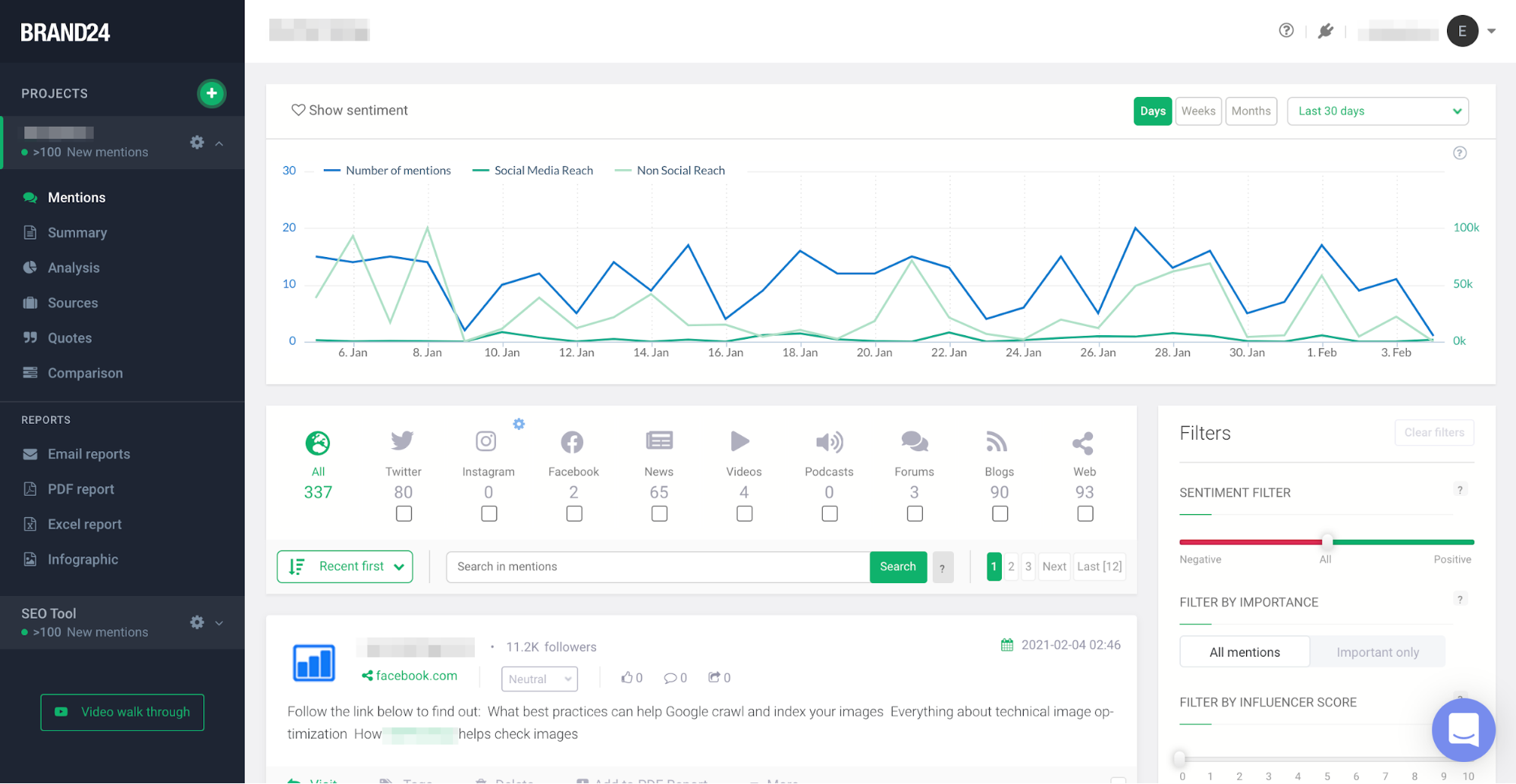Switch chart view to Weeks
The width and height of the screenshot is (1516, 784).
point(1197,111)
